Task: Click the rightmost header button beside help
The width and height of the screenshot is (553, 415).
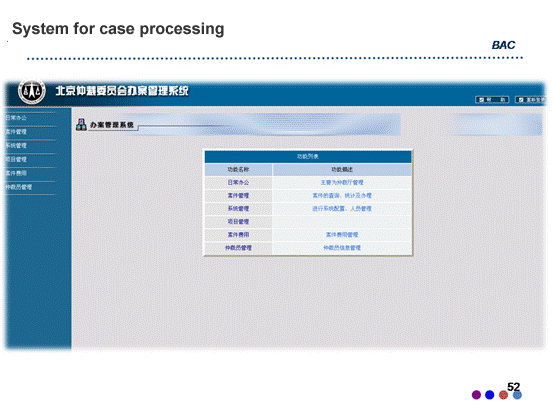Action: (x=530, y=100)
